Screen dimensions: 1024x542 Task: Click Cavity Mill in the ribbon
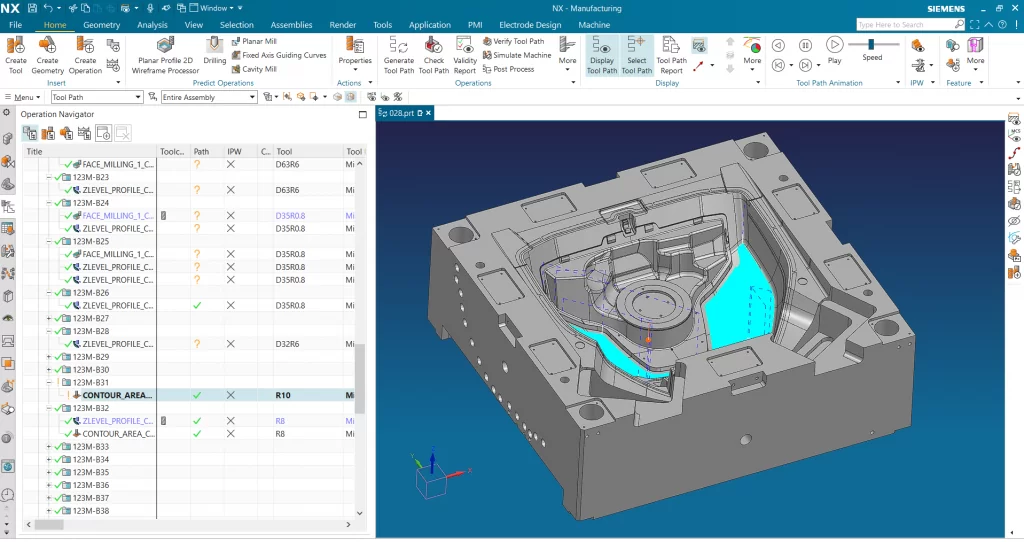pyautogui.click(x=254, y=69)
